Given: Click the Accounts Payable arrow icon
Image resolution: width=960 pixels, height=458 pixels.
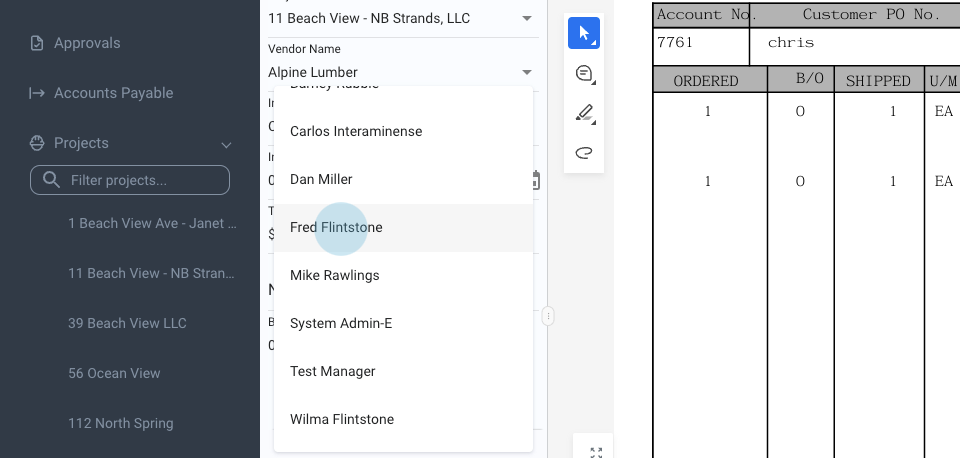Looking at the screenshot, I should [38, 93].
